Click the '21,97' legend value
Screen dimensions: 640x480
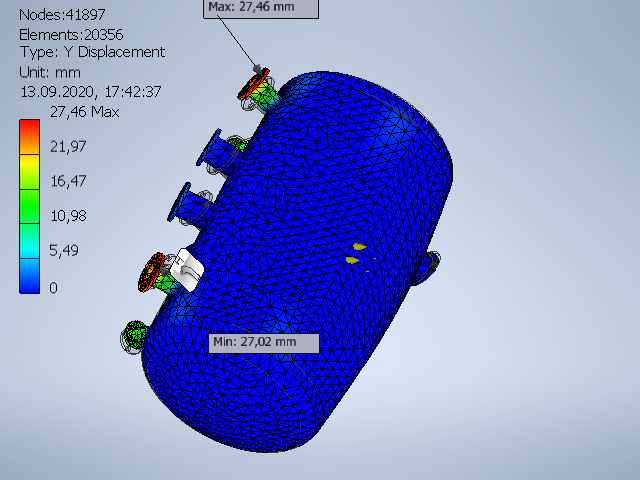pyautogui.click(x=68, y=147)
